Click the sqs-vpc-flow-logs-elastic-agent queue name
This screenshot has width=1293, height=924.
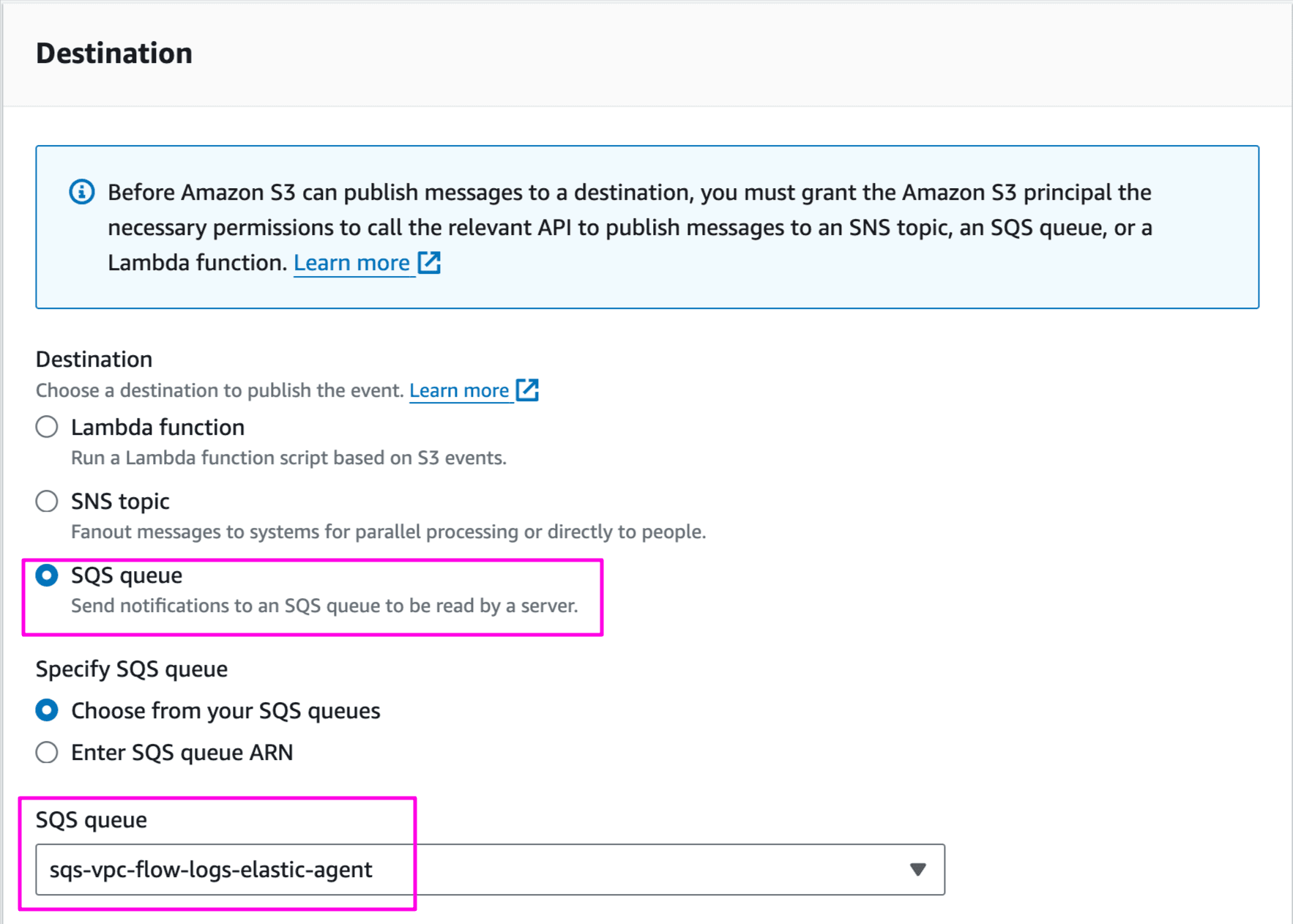210,870
